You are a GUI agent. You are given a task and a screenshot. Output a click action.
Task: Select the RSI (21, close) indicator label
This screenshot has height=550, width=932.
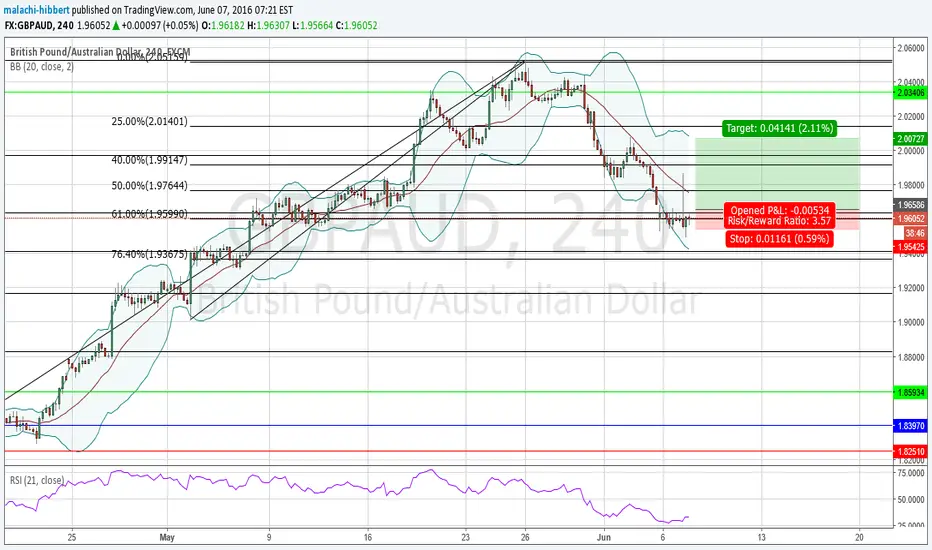[37, 480]
